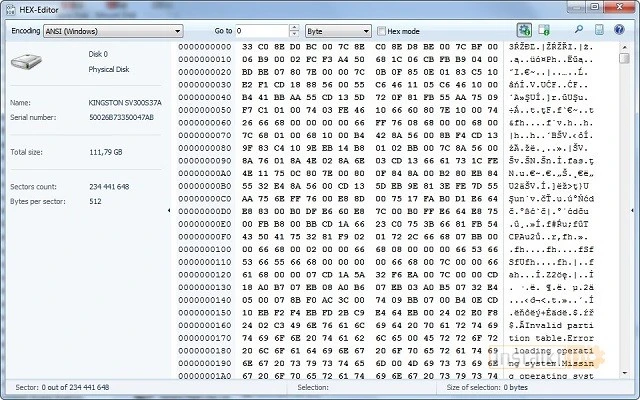The image size is (640, 400).
Task: Click the calculator icon in the toolbar
Action: 599,30
